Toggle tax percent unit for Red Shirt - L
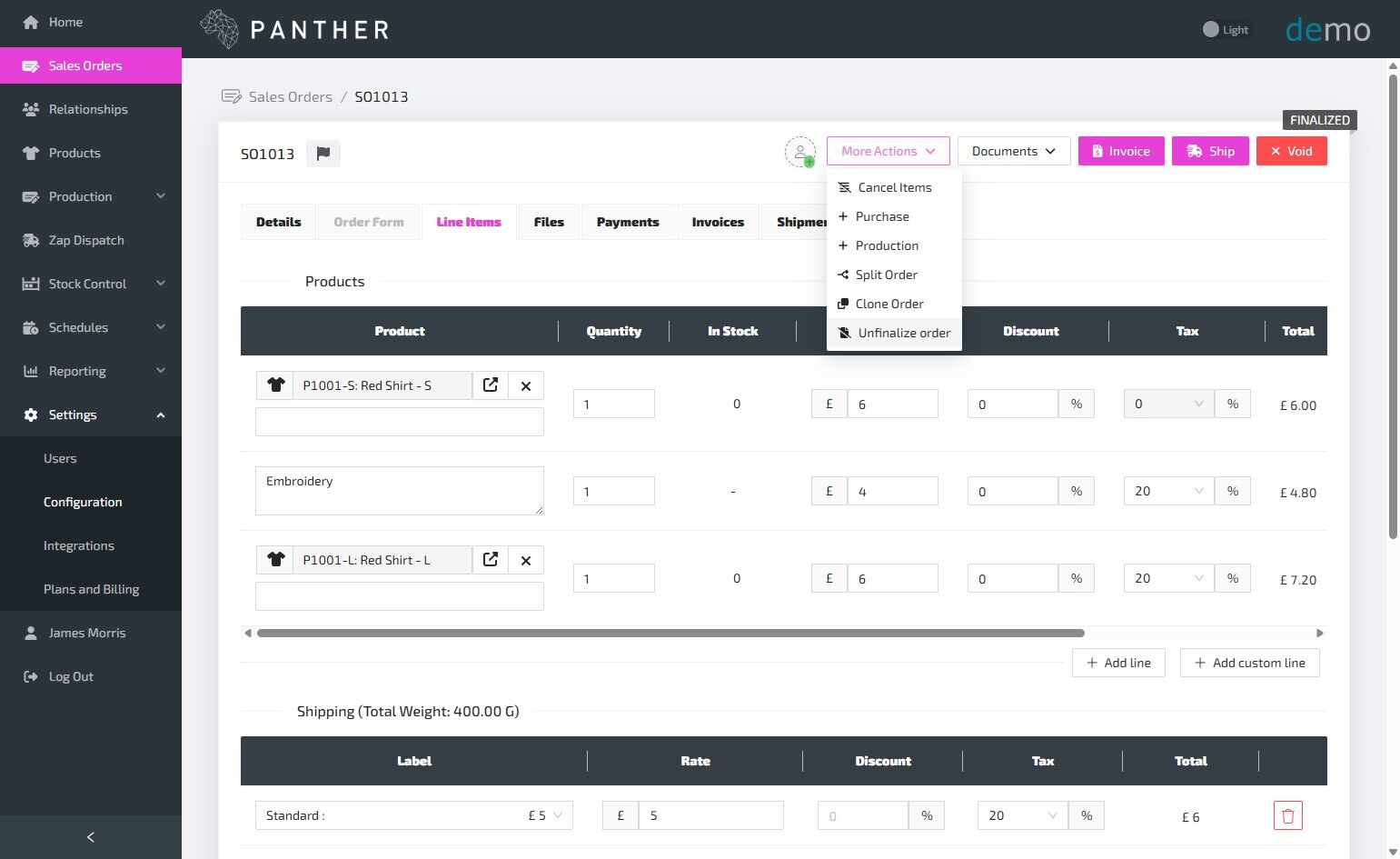 [1233, 578]
